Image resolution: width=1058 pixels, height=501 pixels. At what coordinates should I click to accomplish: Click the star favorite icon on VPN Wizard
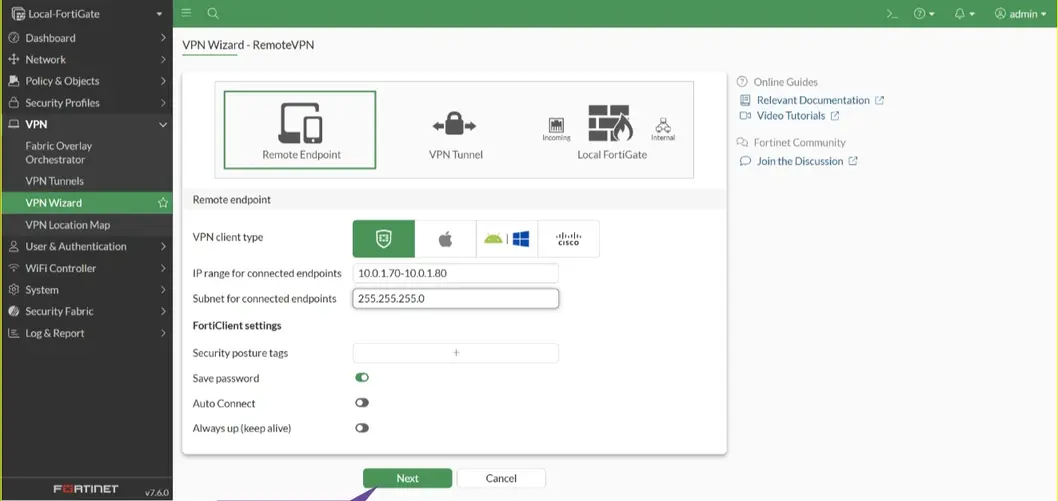coord(163,202)
